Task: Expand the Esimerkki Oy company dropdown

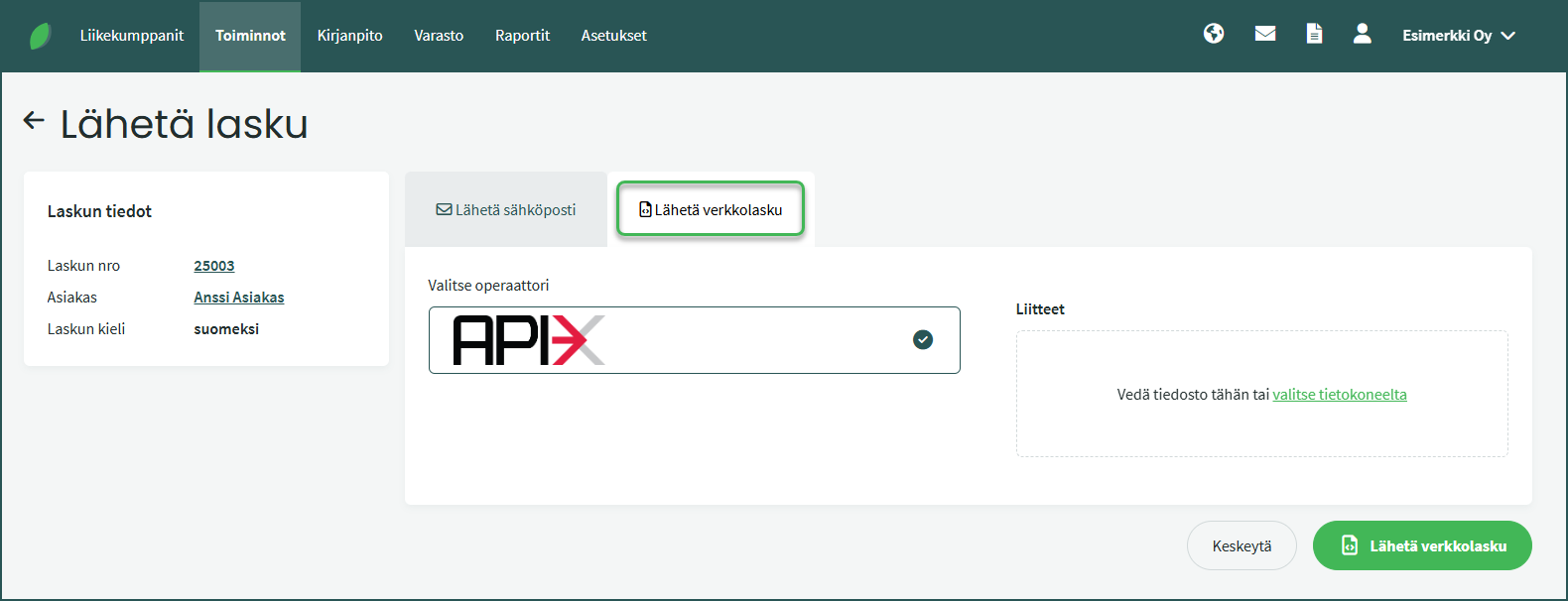Action: (1458, 36)
